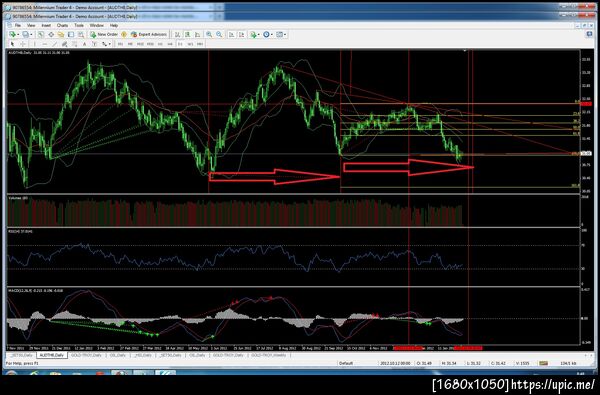
Task: Toggle the Expert Advisors button
Action: point(148,34)
